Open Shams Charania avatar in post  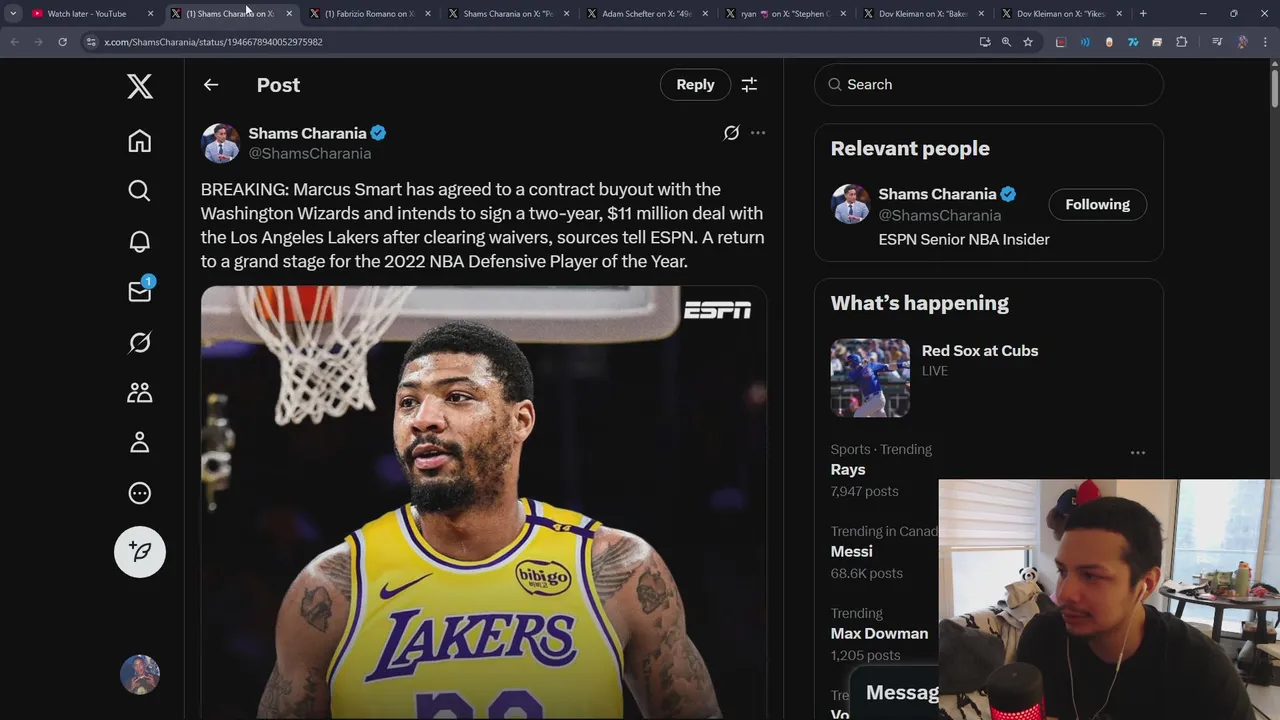pyautogui.click(x=220, y=143)
